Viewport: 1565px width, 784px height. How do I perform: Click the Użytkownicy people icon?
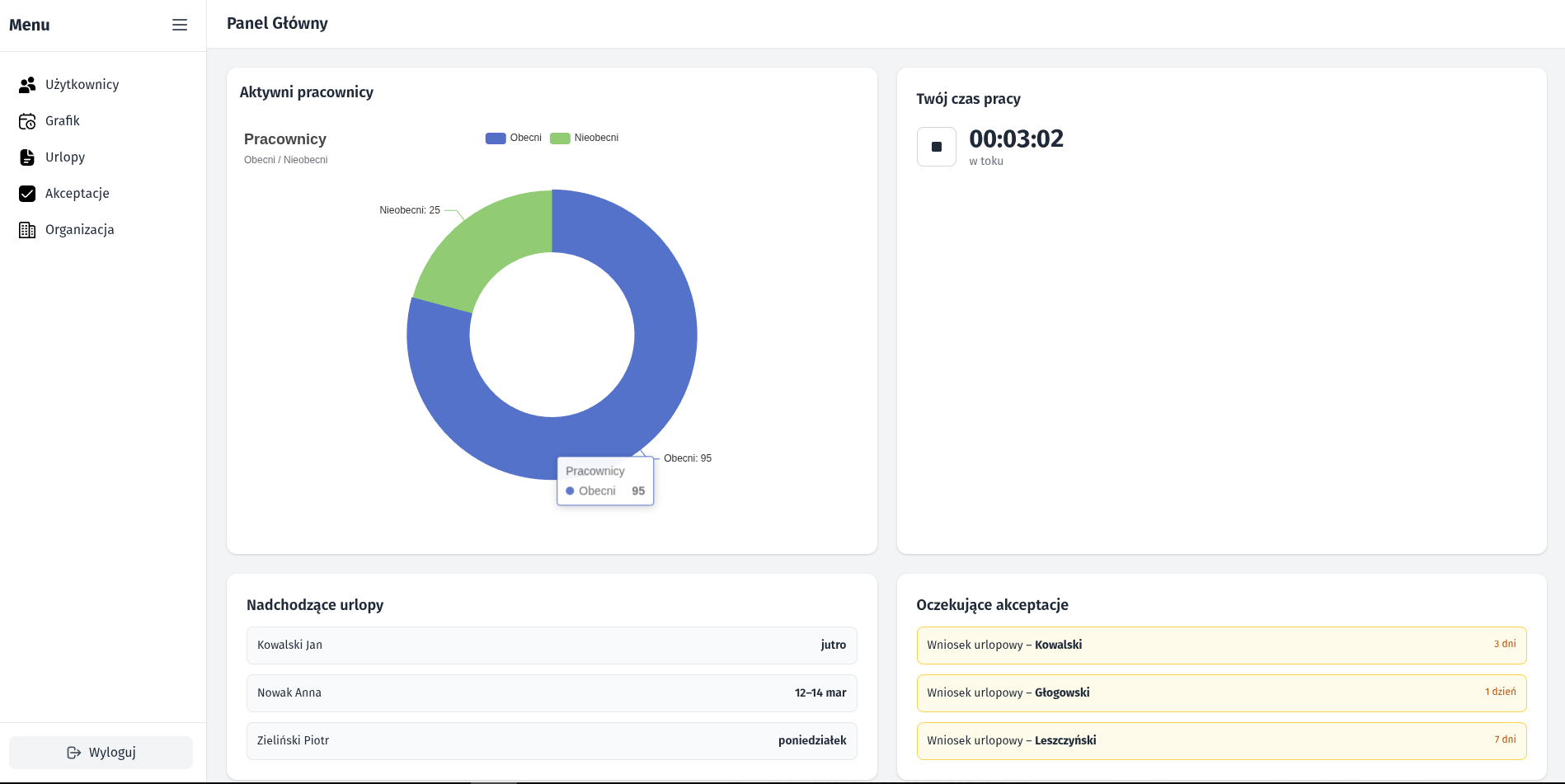click(x=27, y=85)
